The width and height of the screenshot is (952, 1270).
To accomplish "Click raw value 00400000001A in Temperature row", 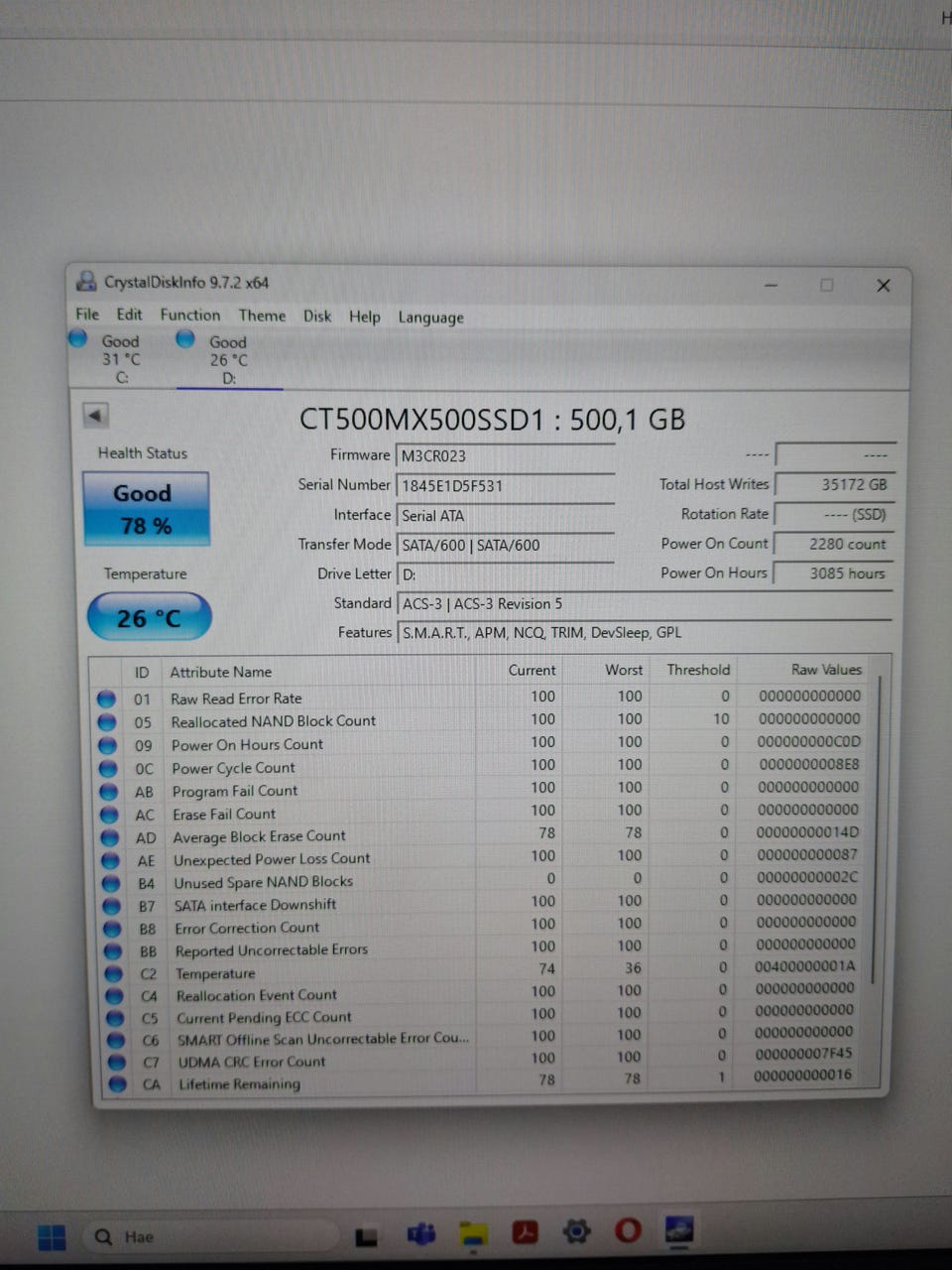I will 805,966.
